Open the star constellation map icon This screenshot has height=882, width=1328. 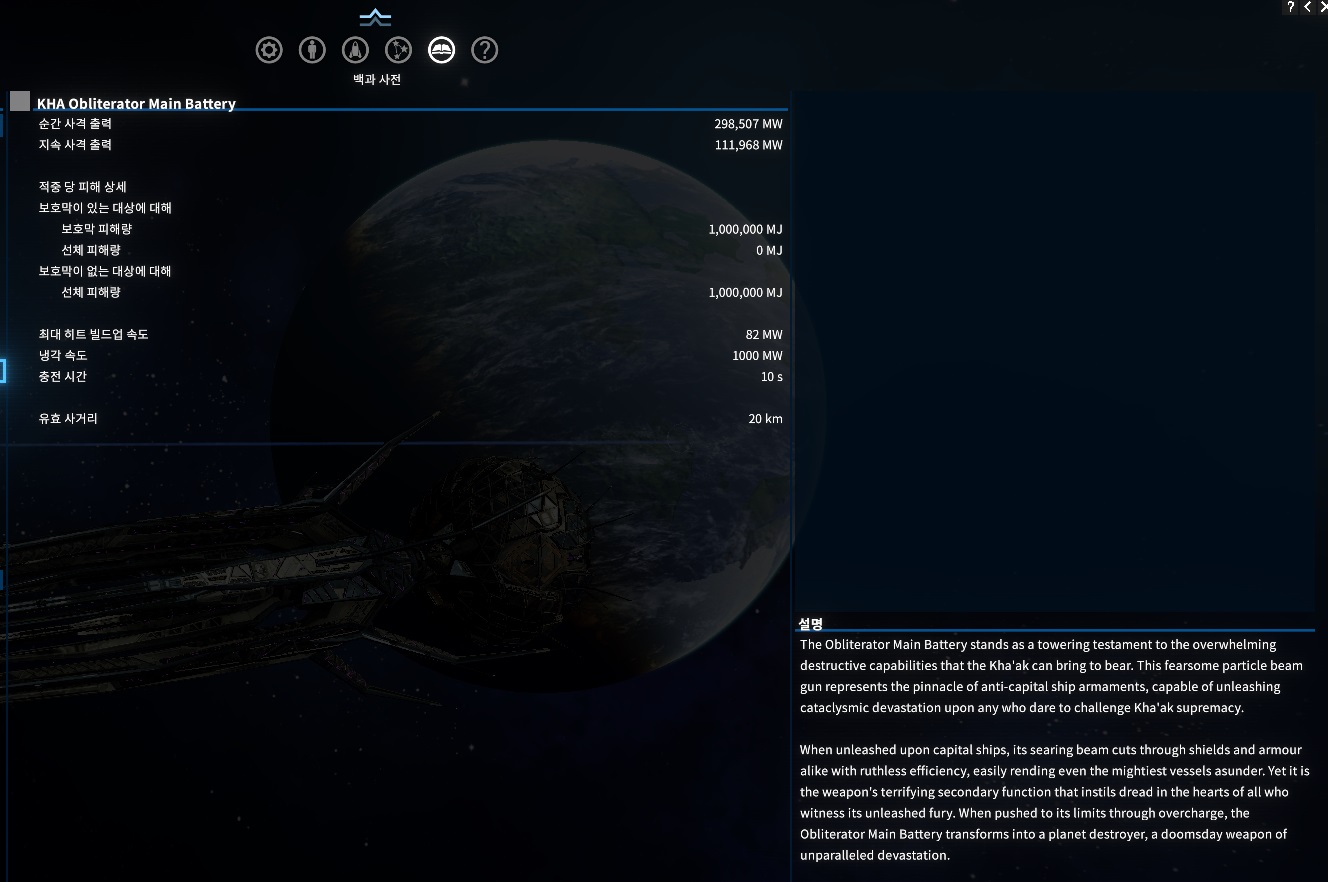coord(398,50)
